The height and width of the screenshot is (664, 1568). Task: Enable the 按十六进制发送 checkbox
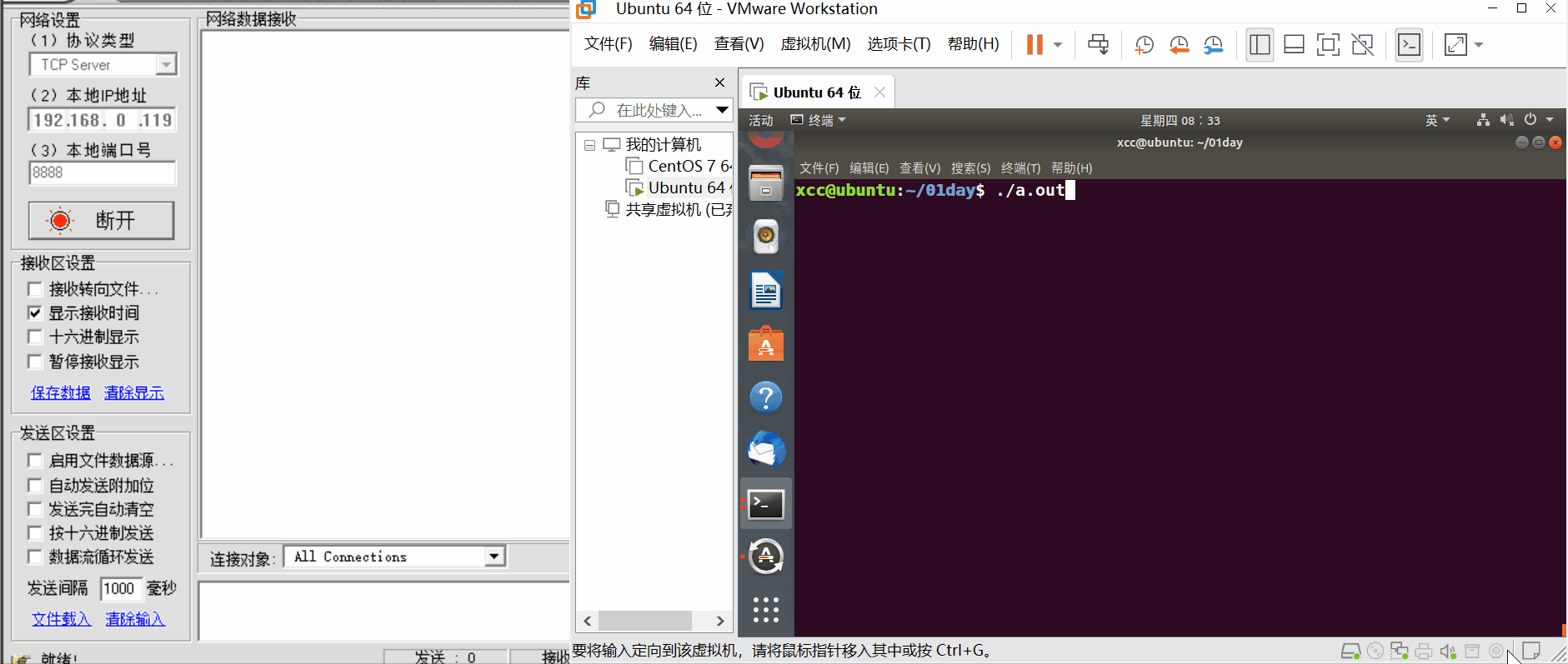point(35,533)
